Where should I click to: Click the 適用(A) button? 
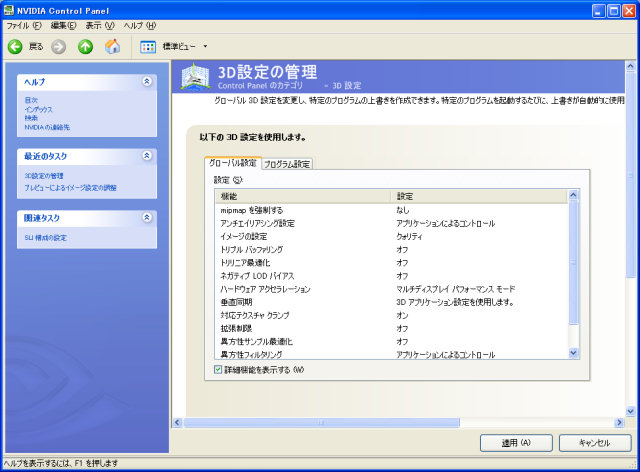click(516, 443)
